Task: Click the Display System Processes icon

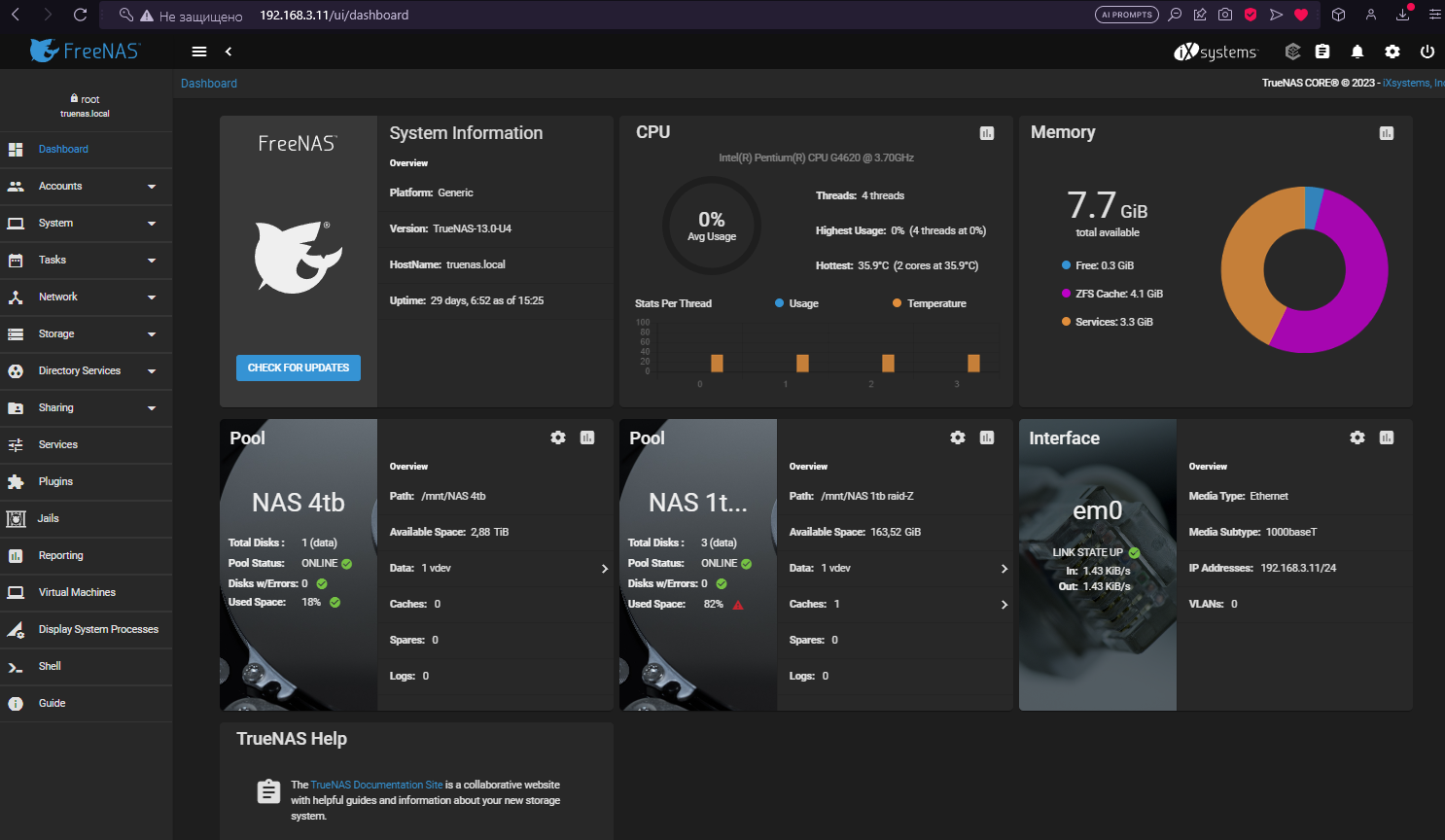Action: 16,630
